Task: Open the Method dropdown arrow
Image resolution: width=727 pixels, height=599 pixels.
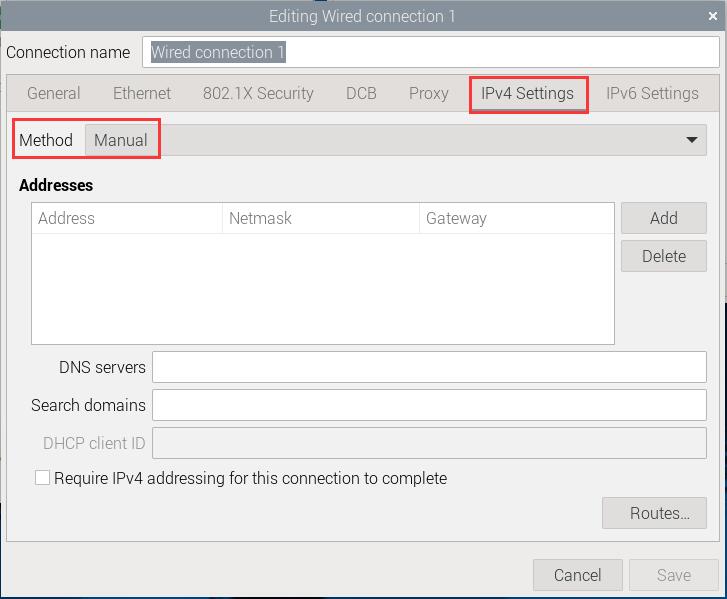Action: (x=691, y=140)
